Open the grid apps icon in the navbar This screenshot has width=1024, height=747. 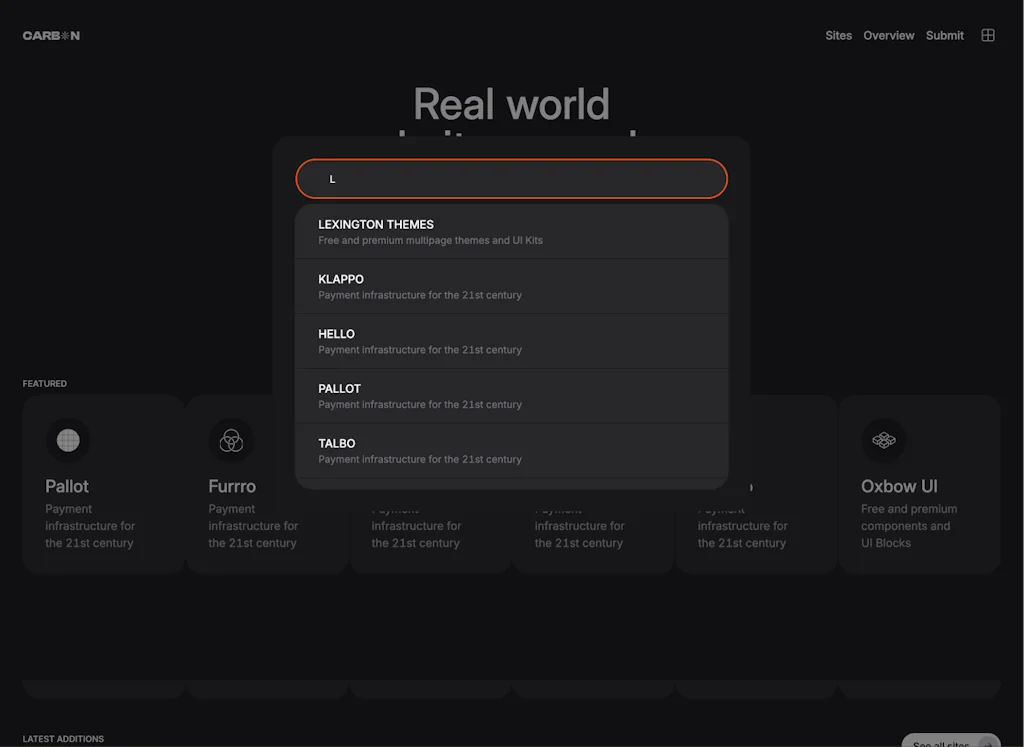point(988,35)
